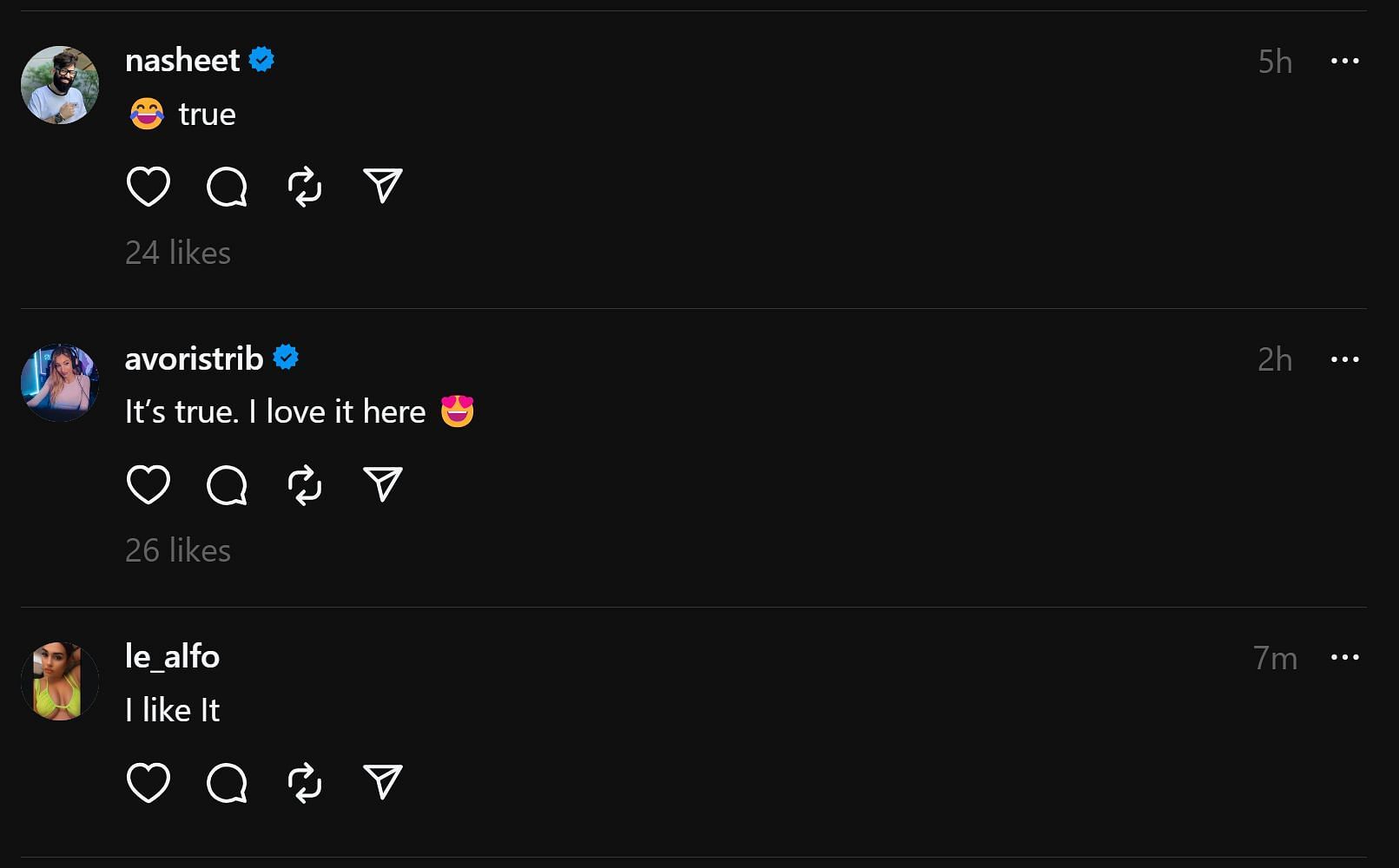Repost avoristrib's "I love it here" reply
The width and height of the screenshot is (1399, 868).
pyautogui.click(x=305, y=484)
